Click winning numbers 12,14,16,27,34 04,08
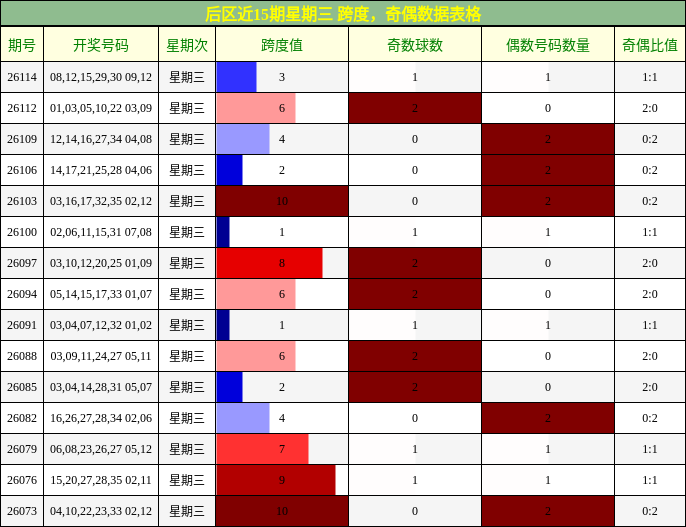Image resolution: width=686 pixels, height=527 pixels. 101,139
